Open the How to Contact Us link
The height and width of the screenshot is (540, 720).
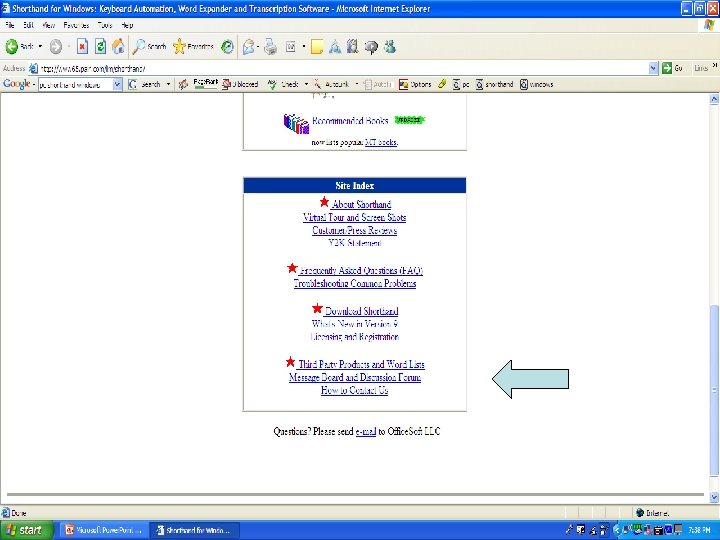(x=354, y=390)
